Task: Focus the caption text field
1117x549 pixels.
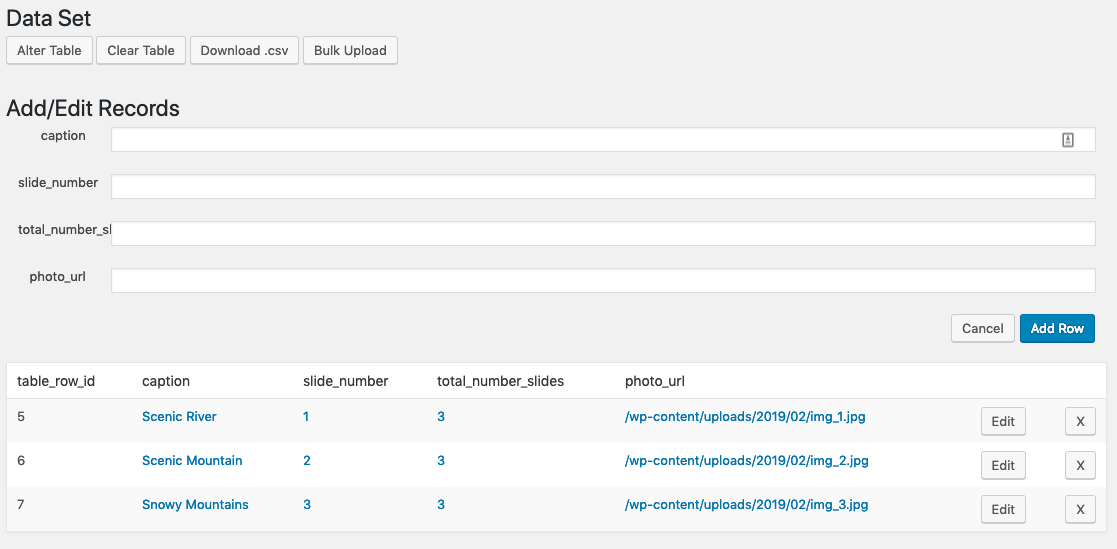Action: [x=580, y=140]
